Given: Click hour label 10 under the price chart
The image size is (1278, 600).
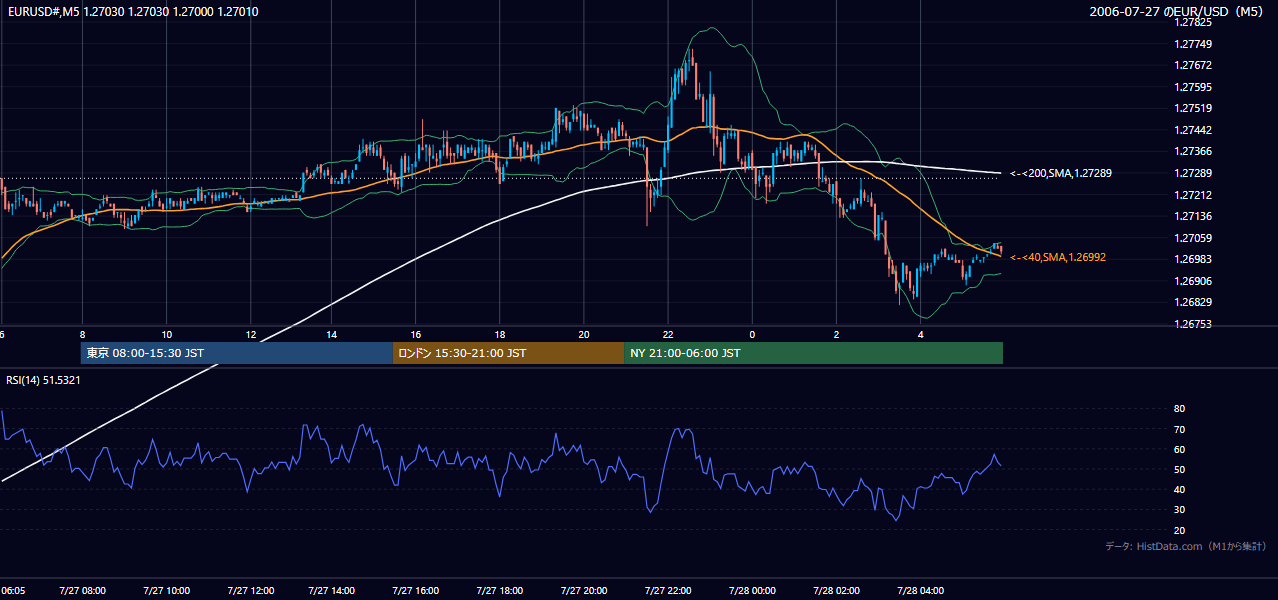Looking at the screenshot, I should point(166,335).
